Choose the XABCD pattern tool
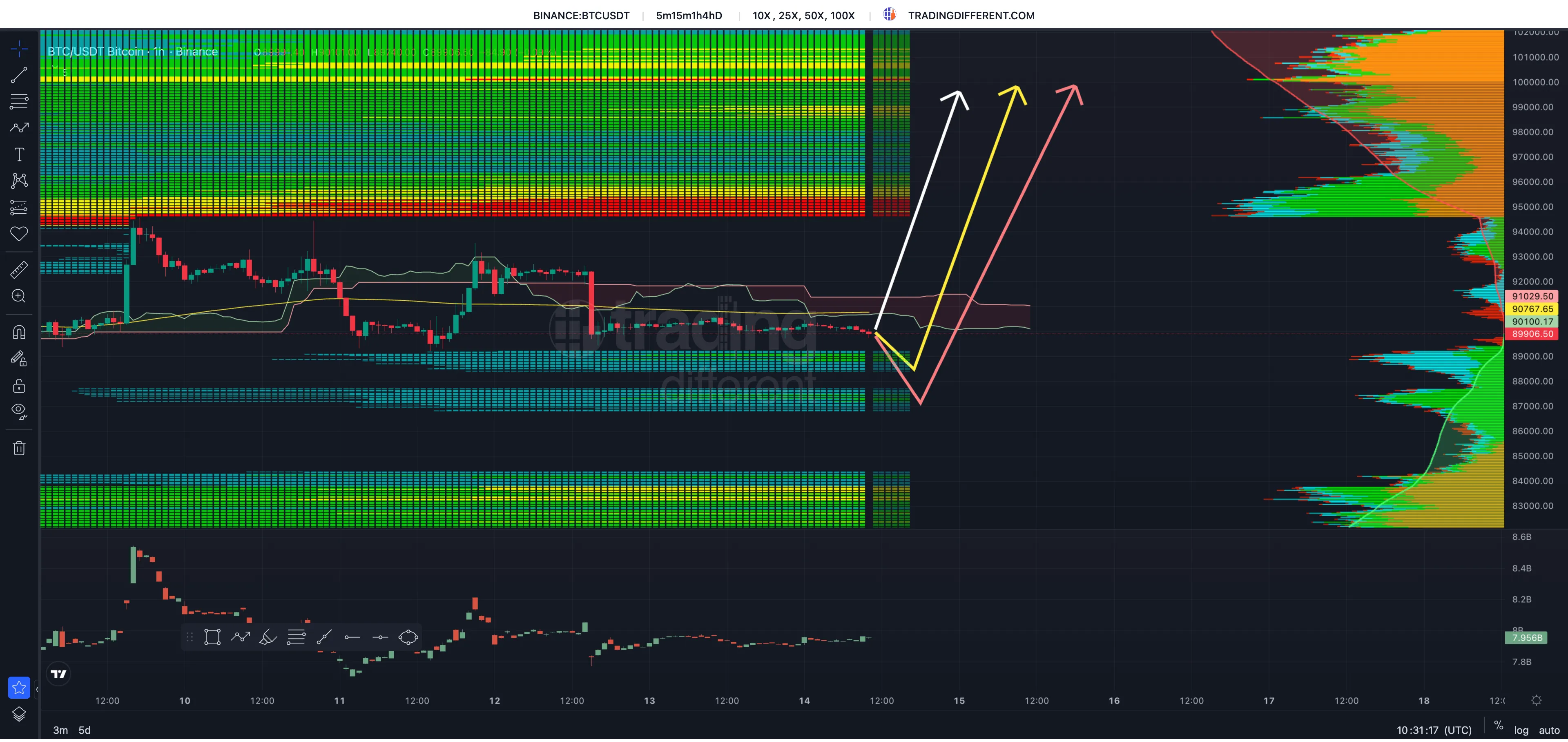 (19, 181)
